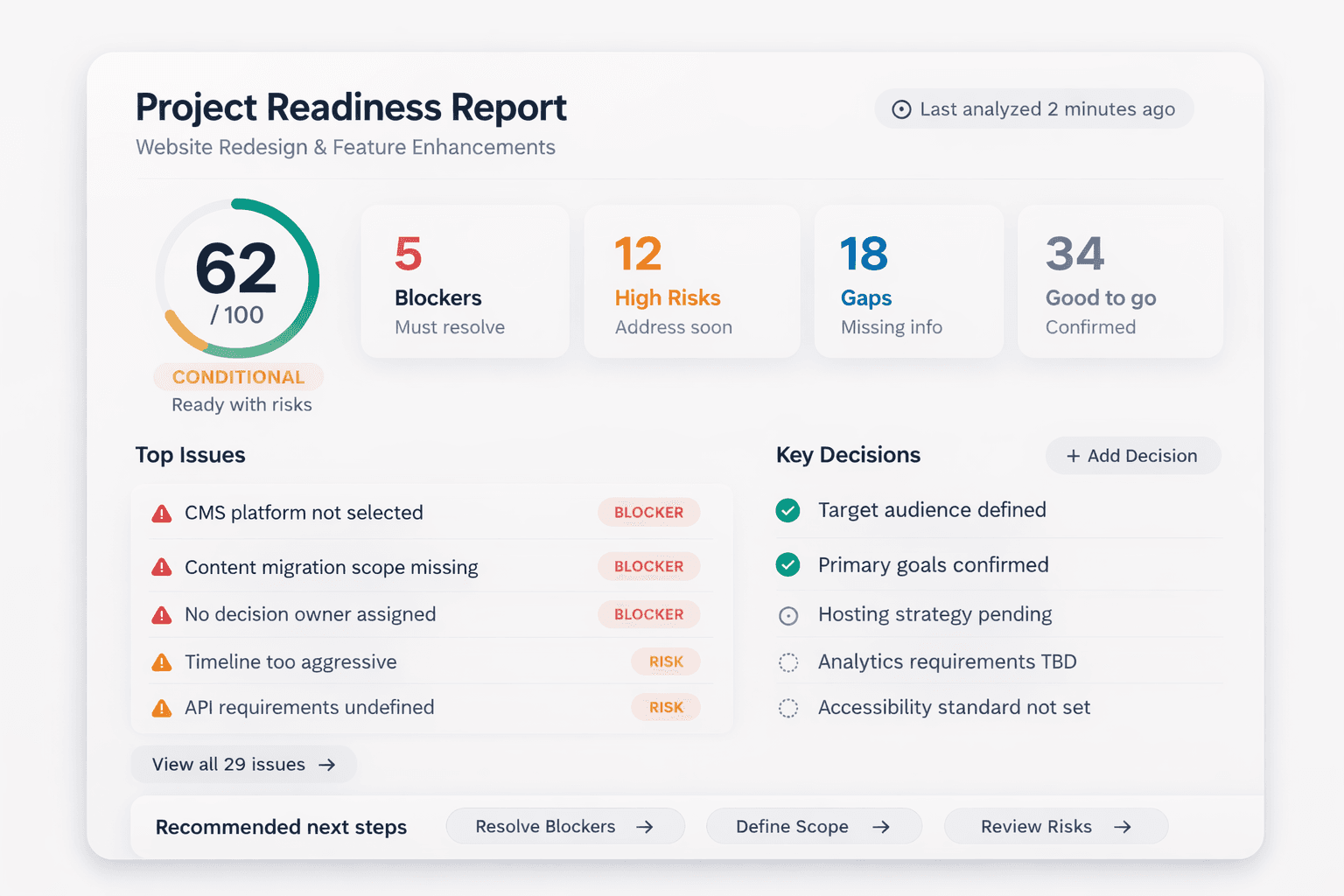
Task: Click the risk warning icon for Timeline too aggressive
Action: (162, 662)
